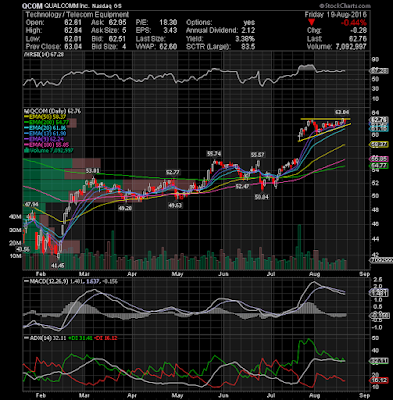
Task: Open the StockCharts.com watermark link
Action: (346, 6)
